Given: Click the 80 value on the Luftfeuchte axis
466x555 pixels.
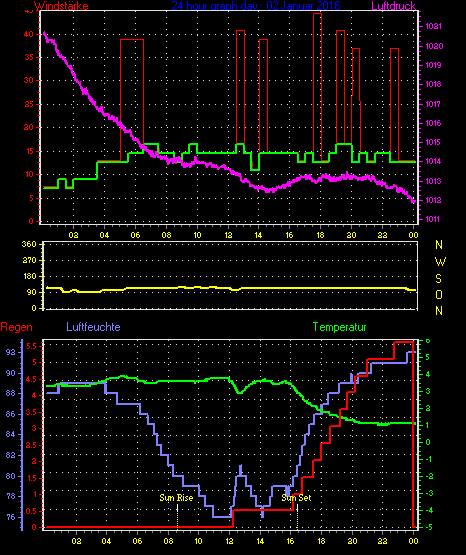Looking at the screenshot, I should point(11,476).
